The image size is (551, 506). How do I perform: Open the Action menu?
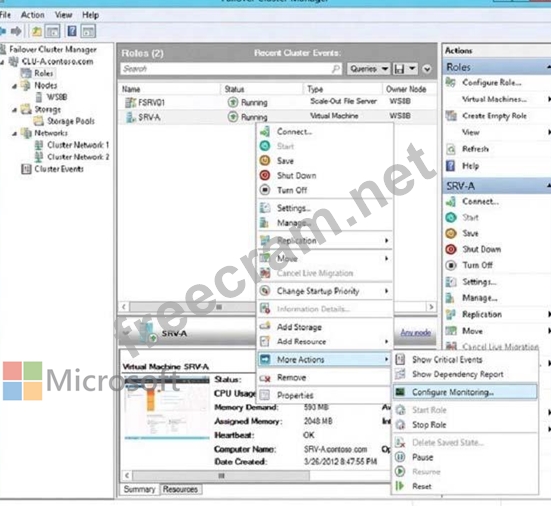pos(32,15)
